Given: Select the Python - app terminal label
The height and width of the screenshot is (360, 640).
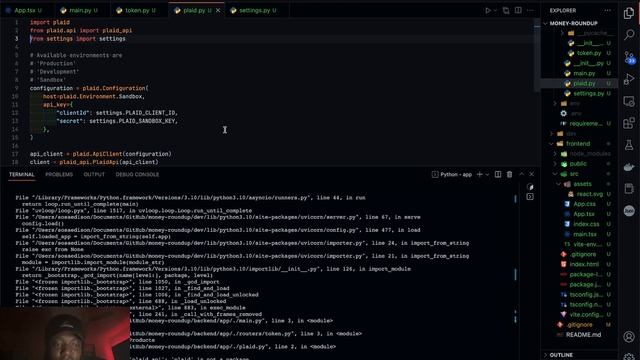Looking at the screenshot, I should coord(452,174).
